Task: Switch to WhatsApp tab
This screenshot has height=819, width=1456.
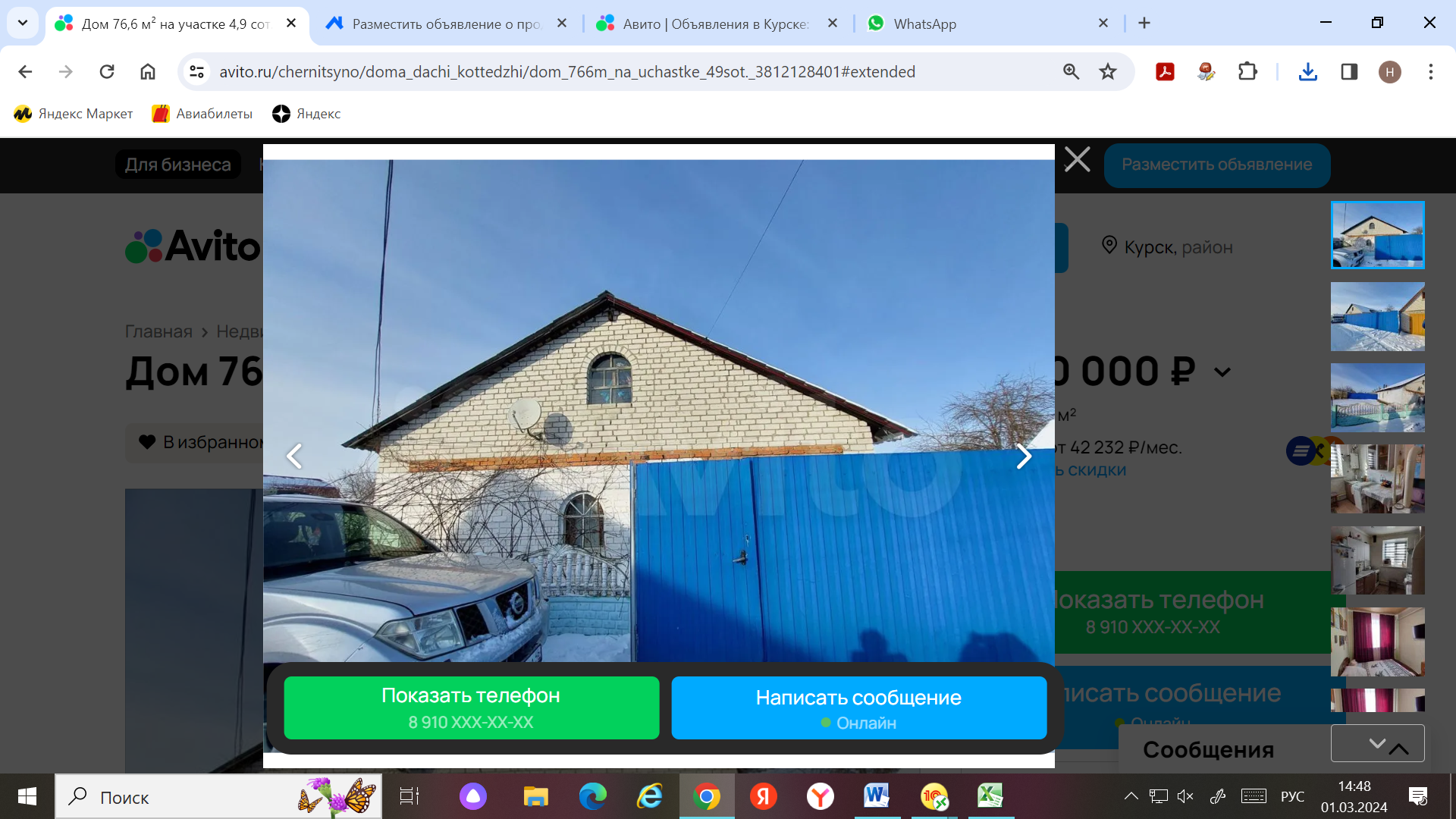Action: [924, 24]
